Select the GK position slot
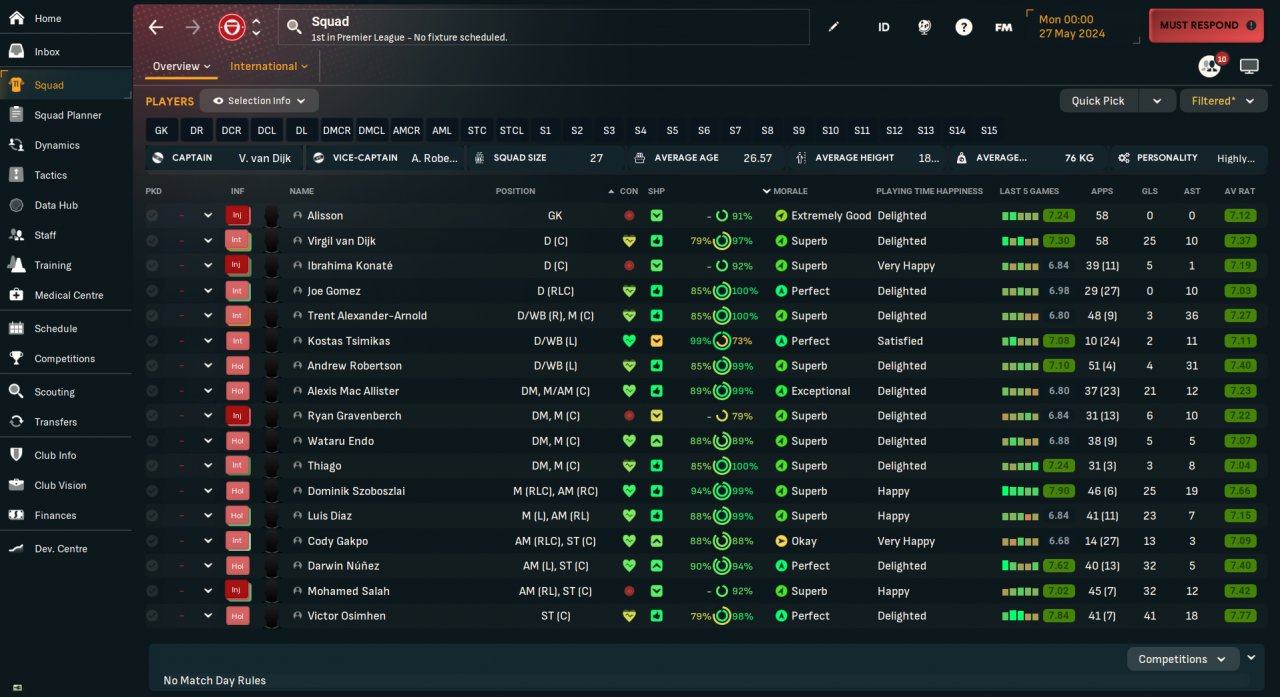 coord(161,130)
